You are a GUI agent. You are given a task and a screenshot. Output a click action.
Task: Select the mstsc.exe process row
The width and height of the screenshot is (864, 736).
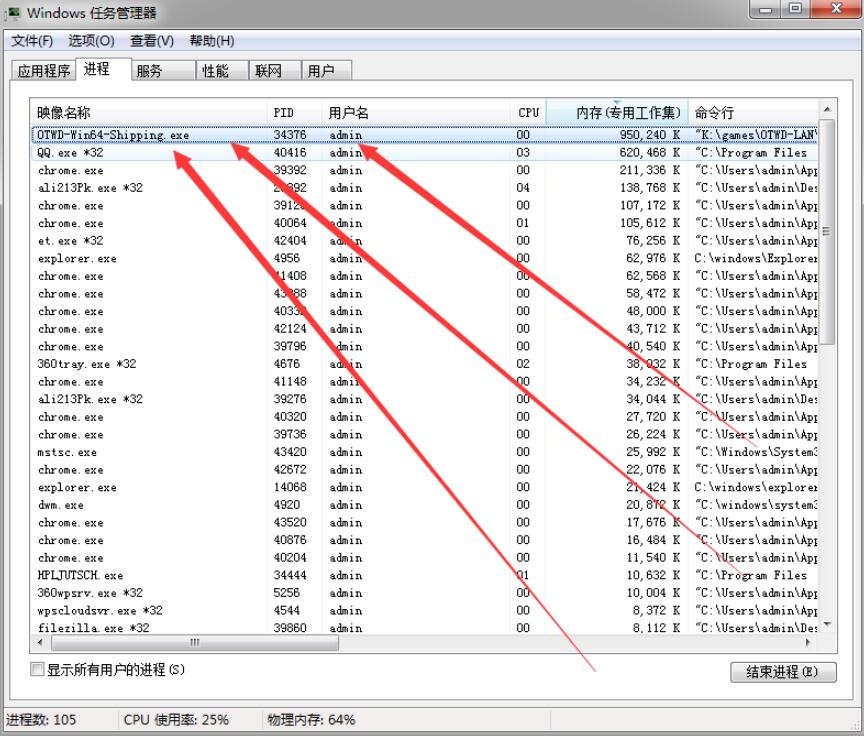coord(67,452)
